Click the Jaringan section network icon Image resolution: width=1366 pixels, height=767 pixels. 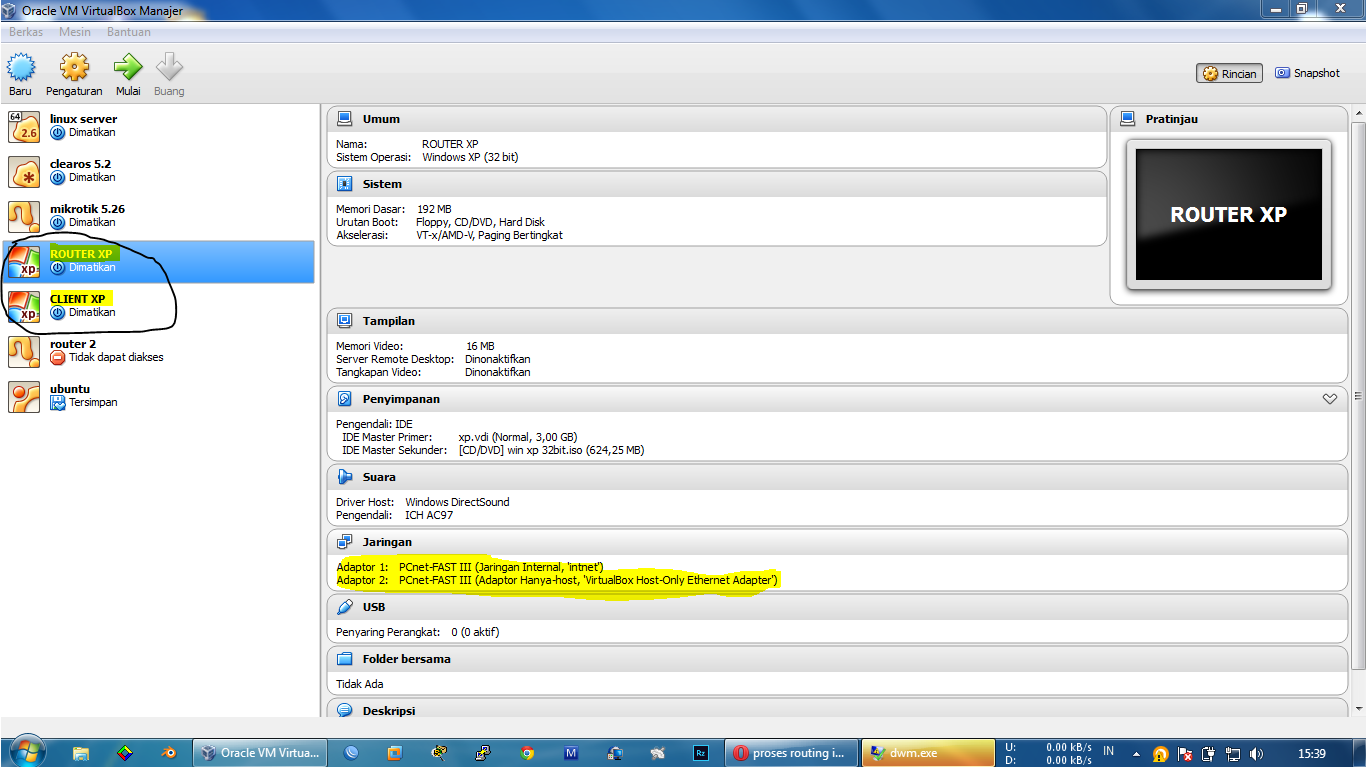pyautogui.click(x=344, y=542)
